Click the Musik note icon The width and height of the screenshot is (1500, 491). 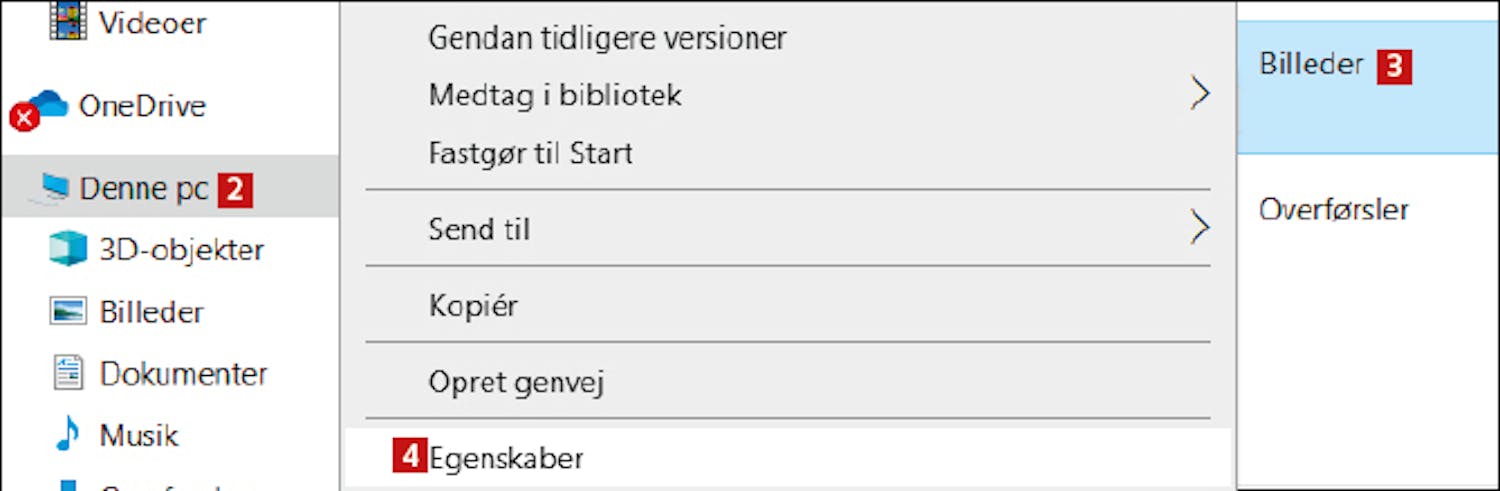pyautogui.click(x=67, y=434)
